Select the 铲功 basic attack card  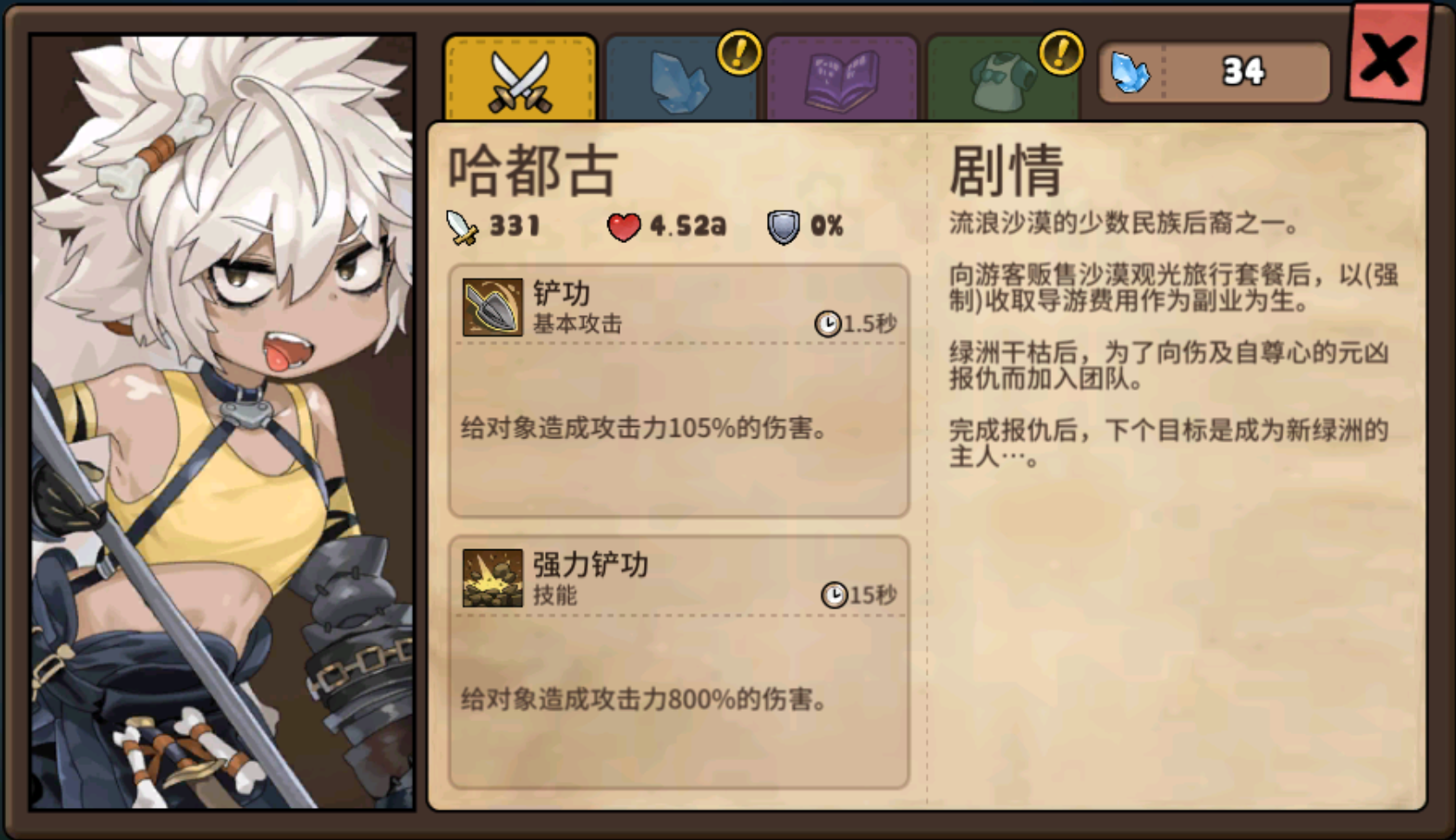[x=679, y=390]
